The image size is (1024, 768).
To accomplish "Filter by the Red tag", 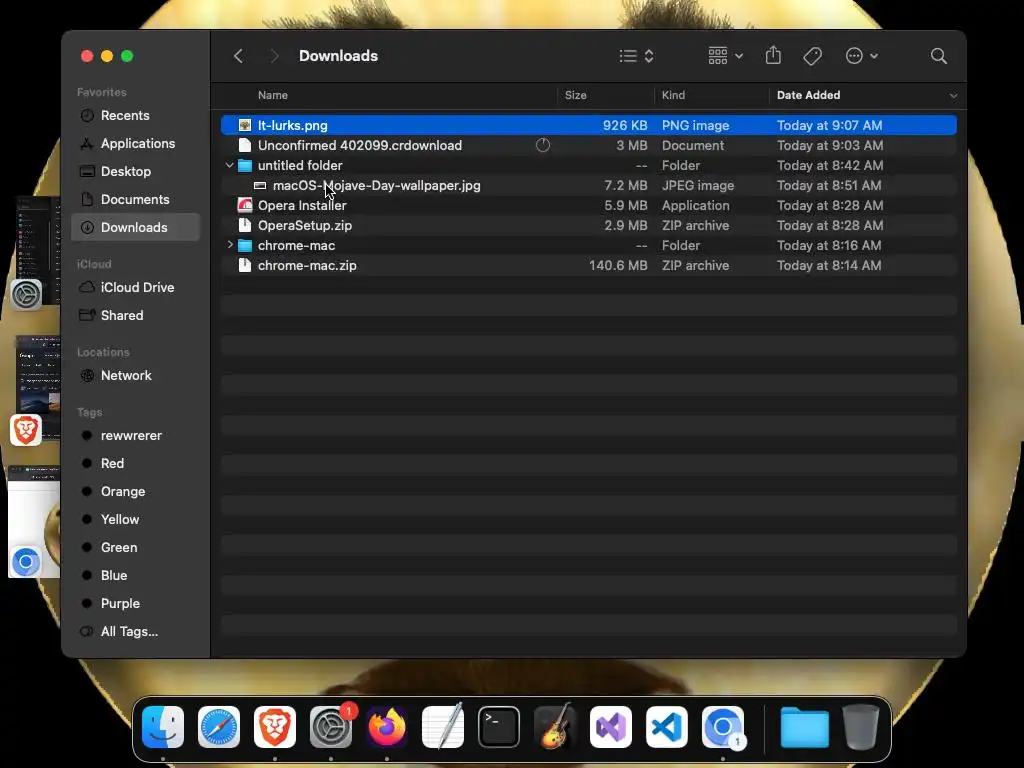I will coord(135,464).
